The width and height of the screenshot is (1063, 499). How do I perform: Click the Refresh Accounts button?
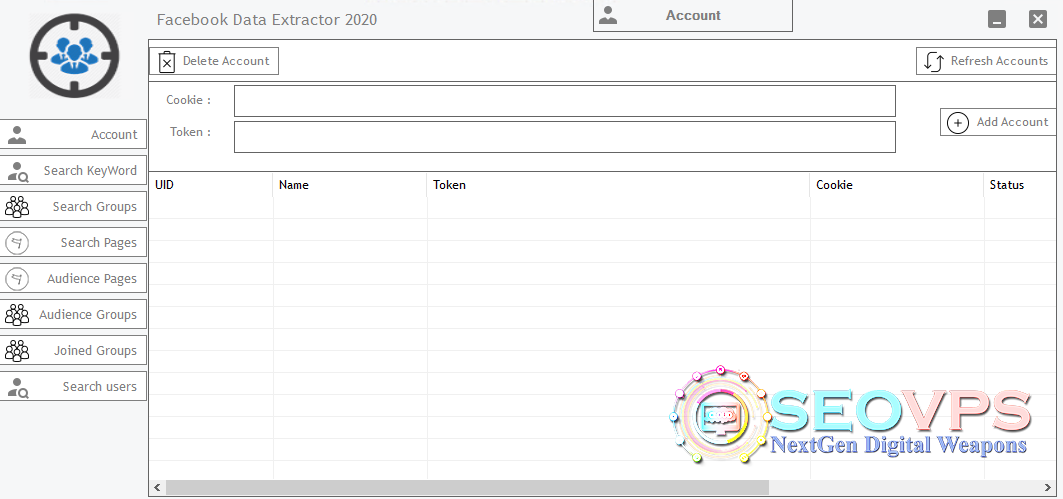986,61
